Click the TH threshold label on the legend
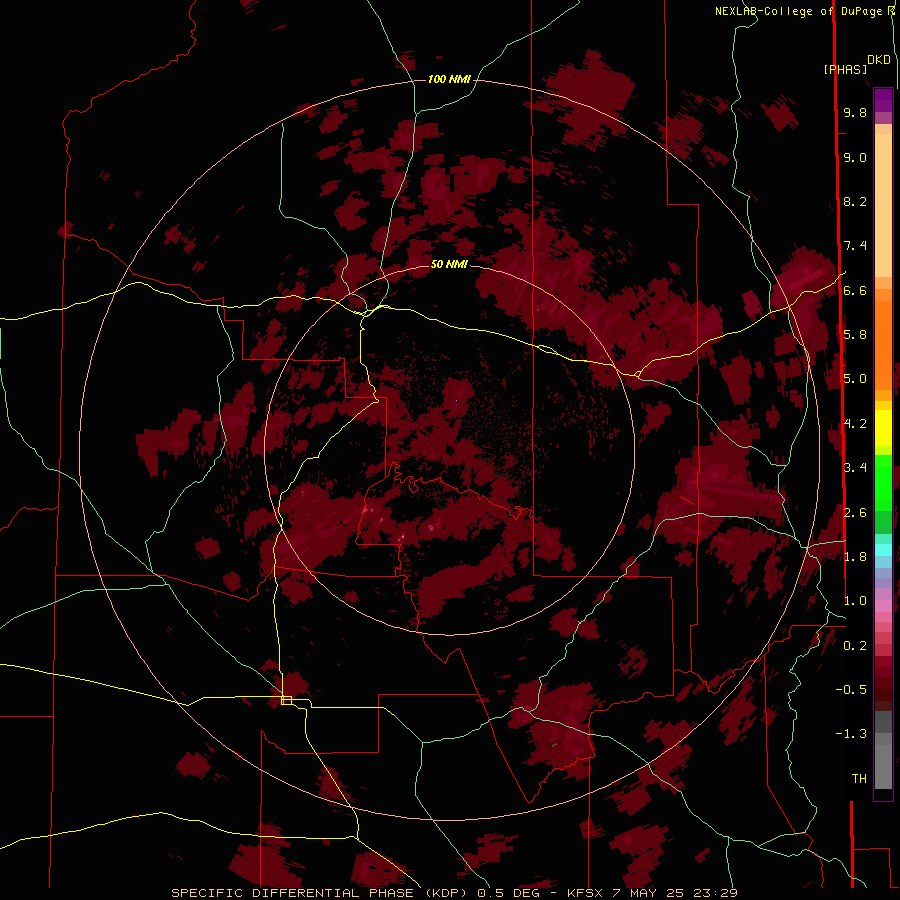This screenshot has width=900, height=900. pyautogui.click(x=859, y=779)
